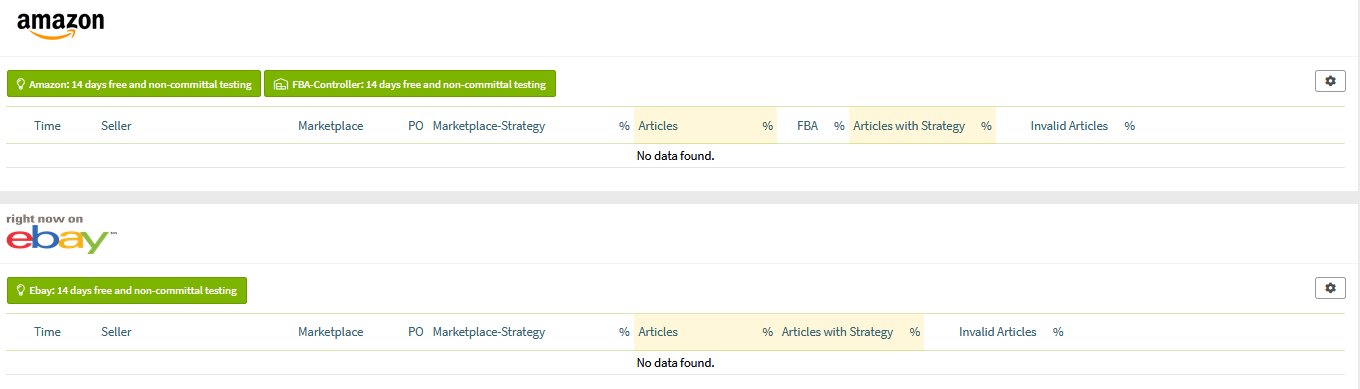This screenshot has width=1360, height=389.
Task: Click lightbulb icon on Amazon trial button
Action: (x=21, y=84)
